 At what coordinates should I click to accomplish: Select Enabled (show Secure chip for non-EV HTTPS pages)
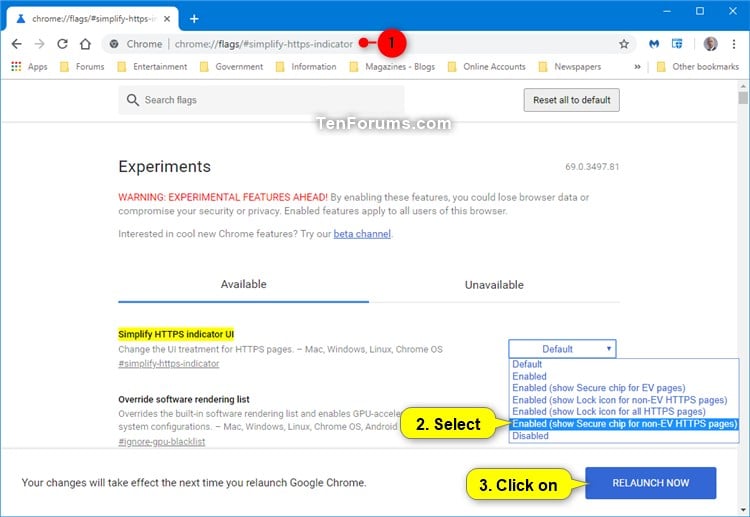tap(624, 424)
